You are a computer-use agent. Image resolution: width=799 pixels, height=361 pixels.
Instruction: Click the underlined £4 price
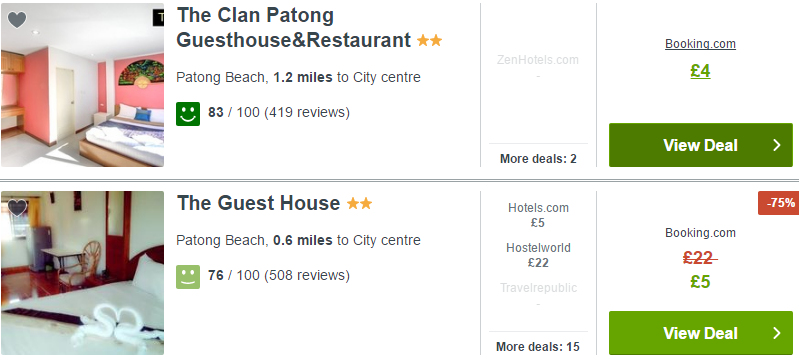700,71
